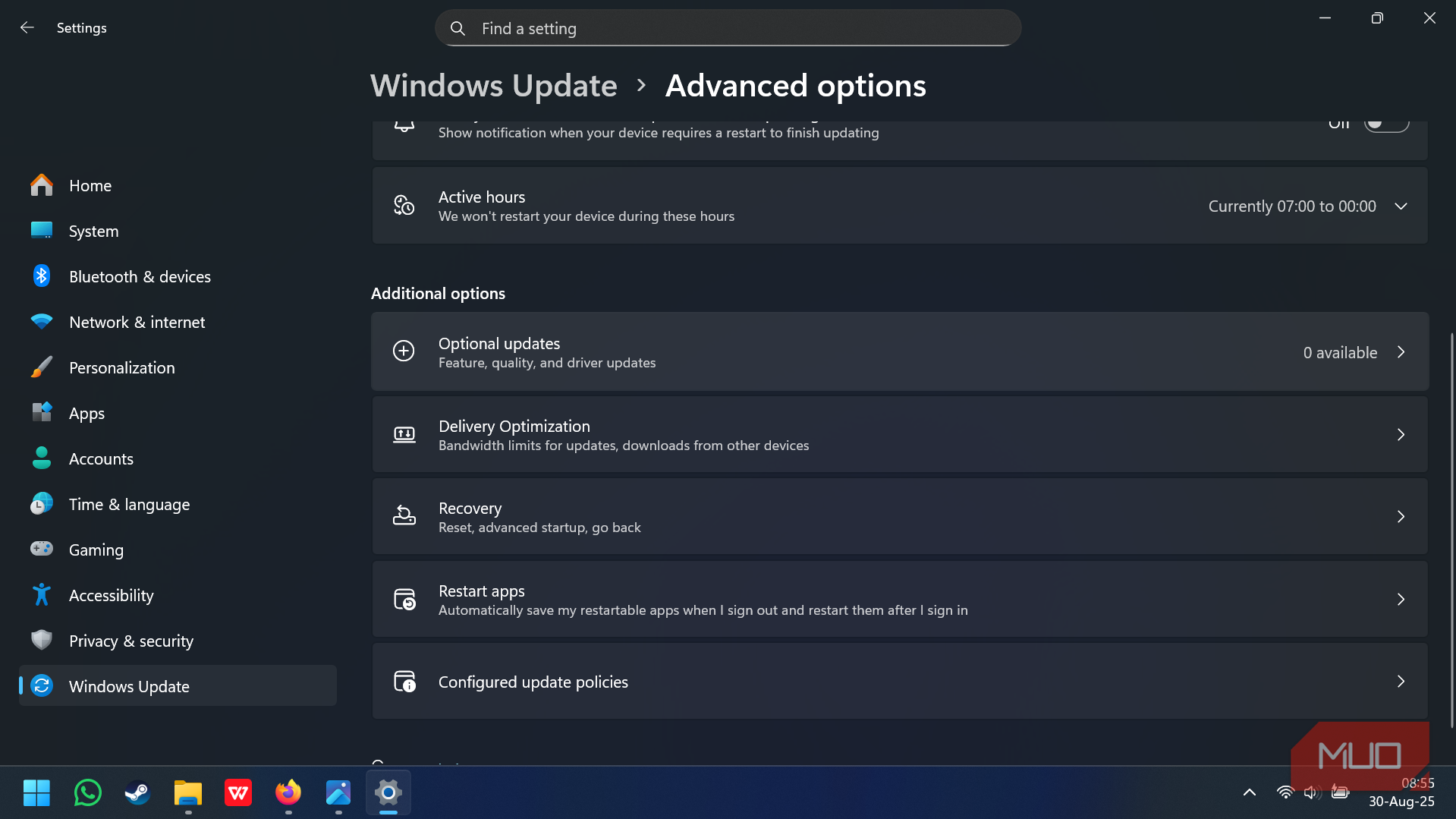This screenshot has height=819, width=1456.
Task: Click the Wi-Fi tray icon
Action: 1285,792
